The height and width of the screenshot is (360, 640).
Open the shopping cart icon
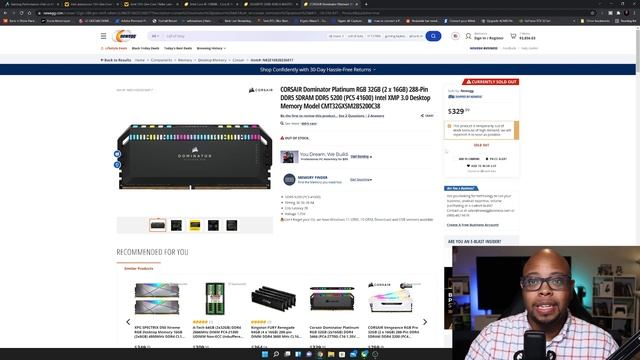(513, 36)
